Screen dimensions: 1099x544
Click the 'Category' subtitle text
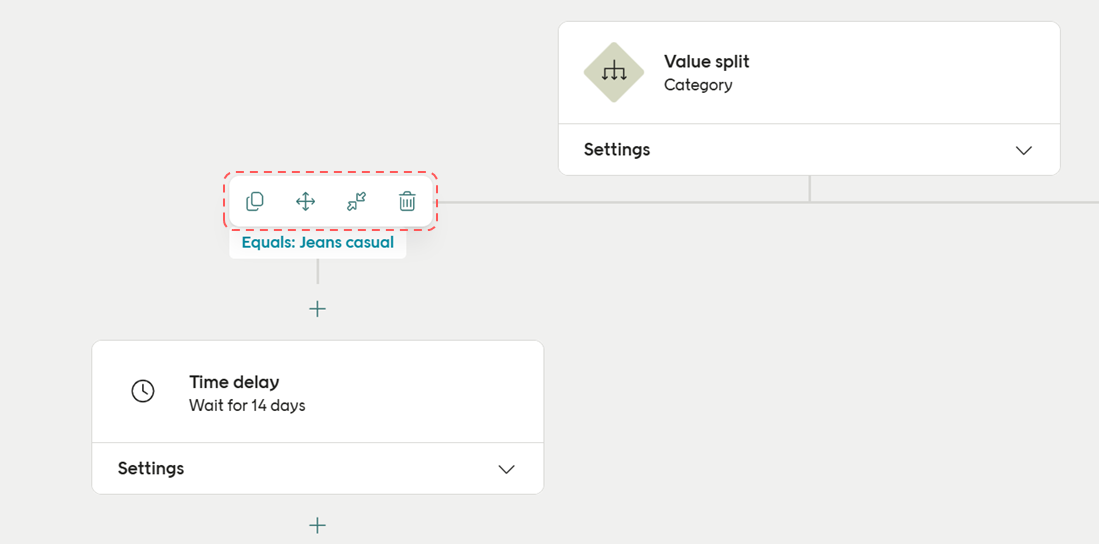[698, 85]
